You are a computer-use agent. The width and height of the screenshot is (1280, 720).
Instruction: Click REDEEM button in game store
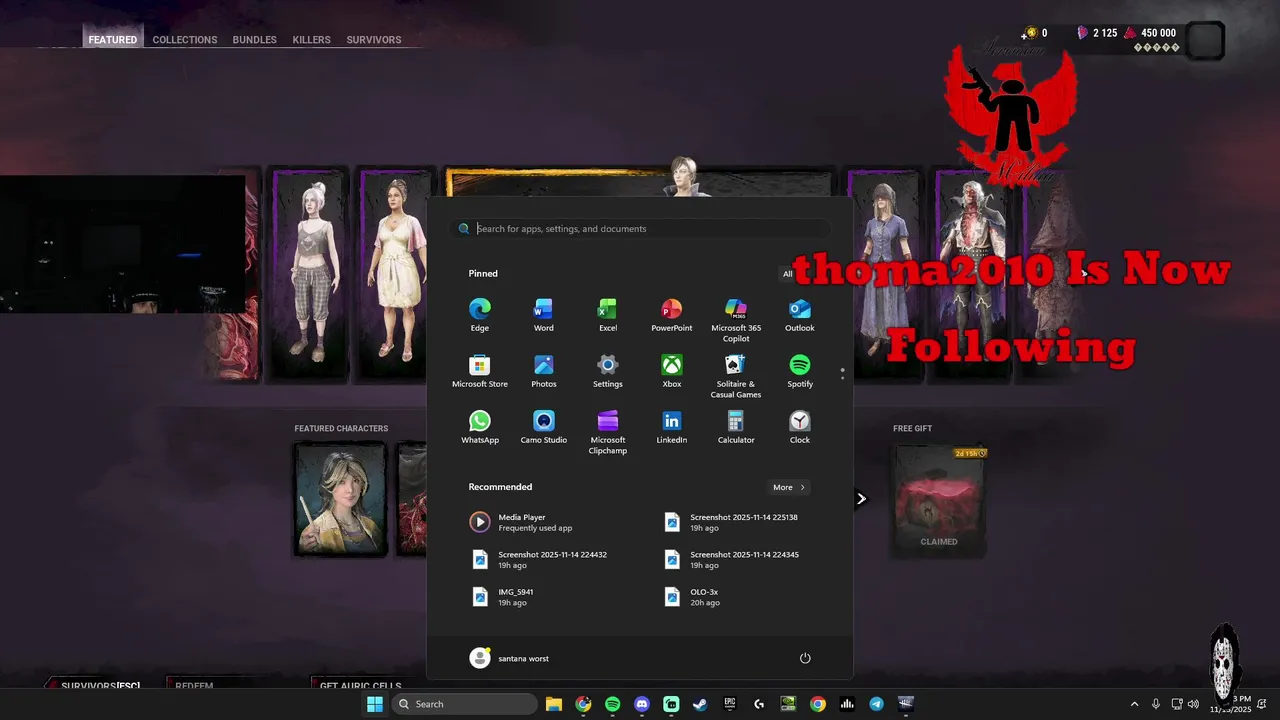point(195,686)
